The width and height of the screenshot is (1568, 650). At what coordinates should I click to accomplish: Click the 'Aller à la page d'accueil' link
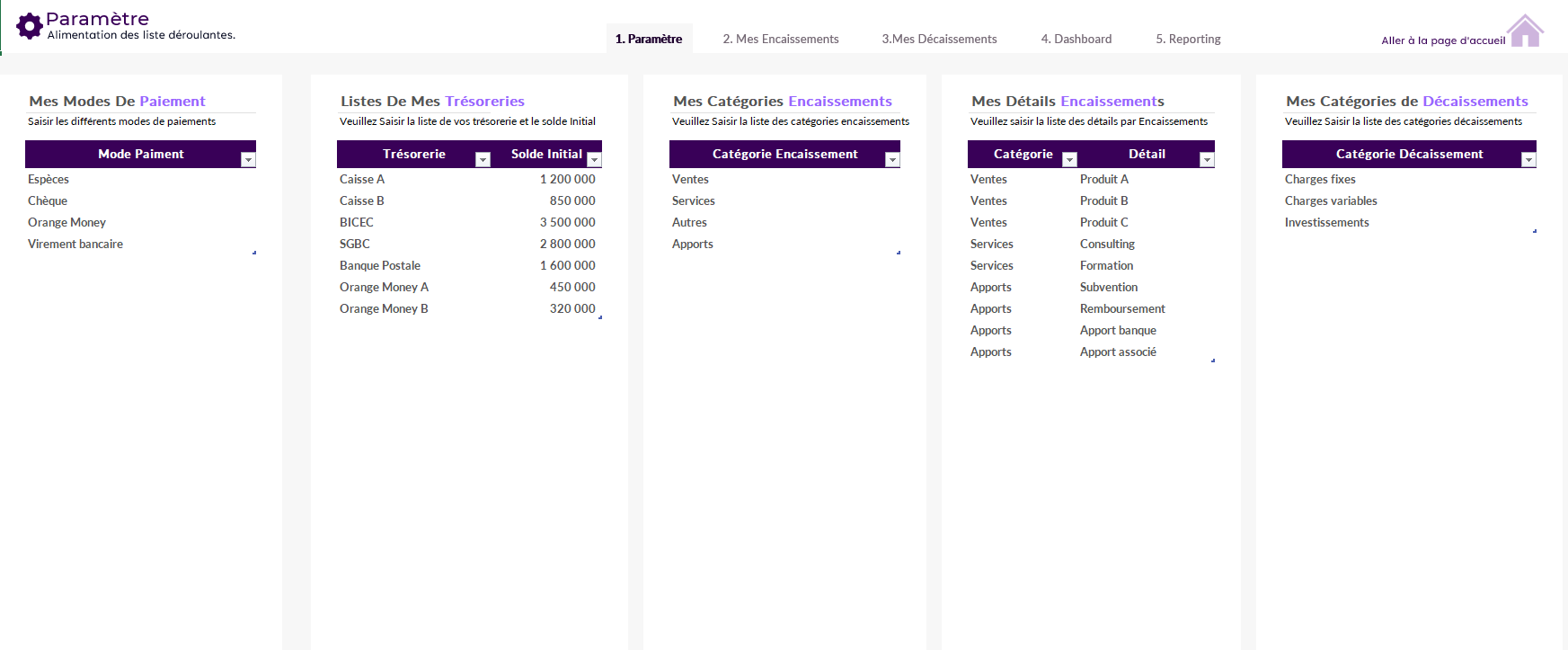tap(1443, 40)
